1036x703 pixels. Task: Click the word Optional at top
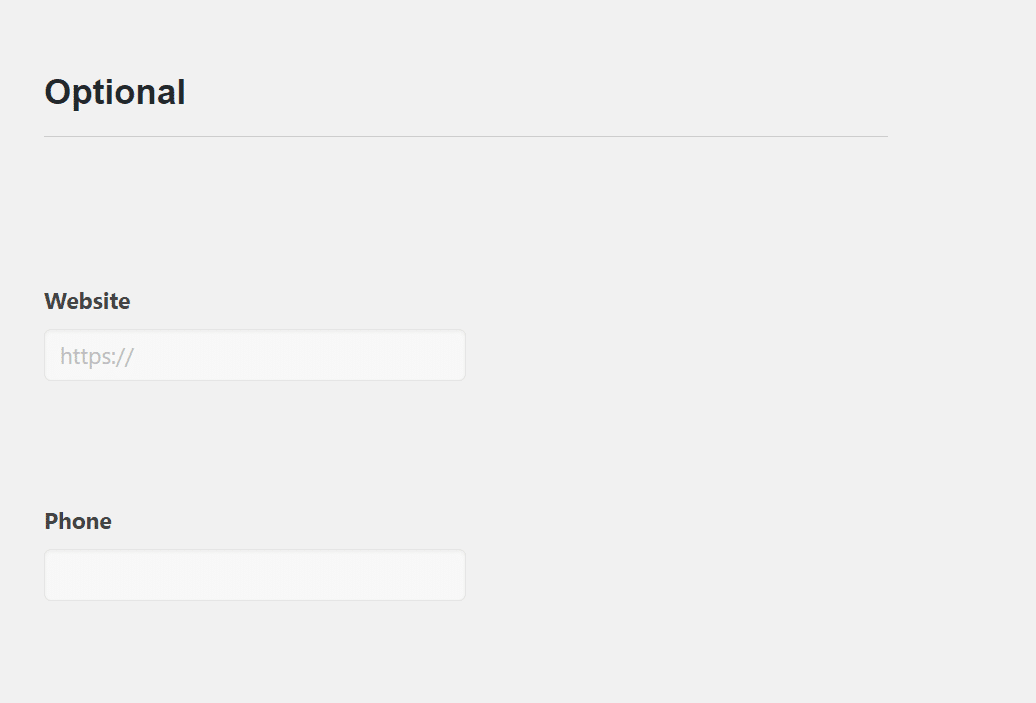click(115, 92)
